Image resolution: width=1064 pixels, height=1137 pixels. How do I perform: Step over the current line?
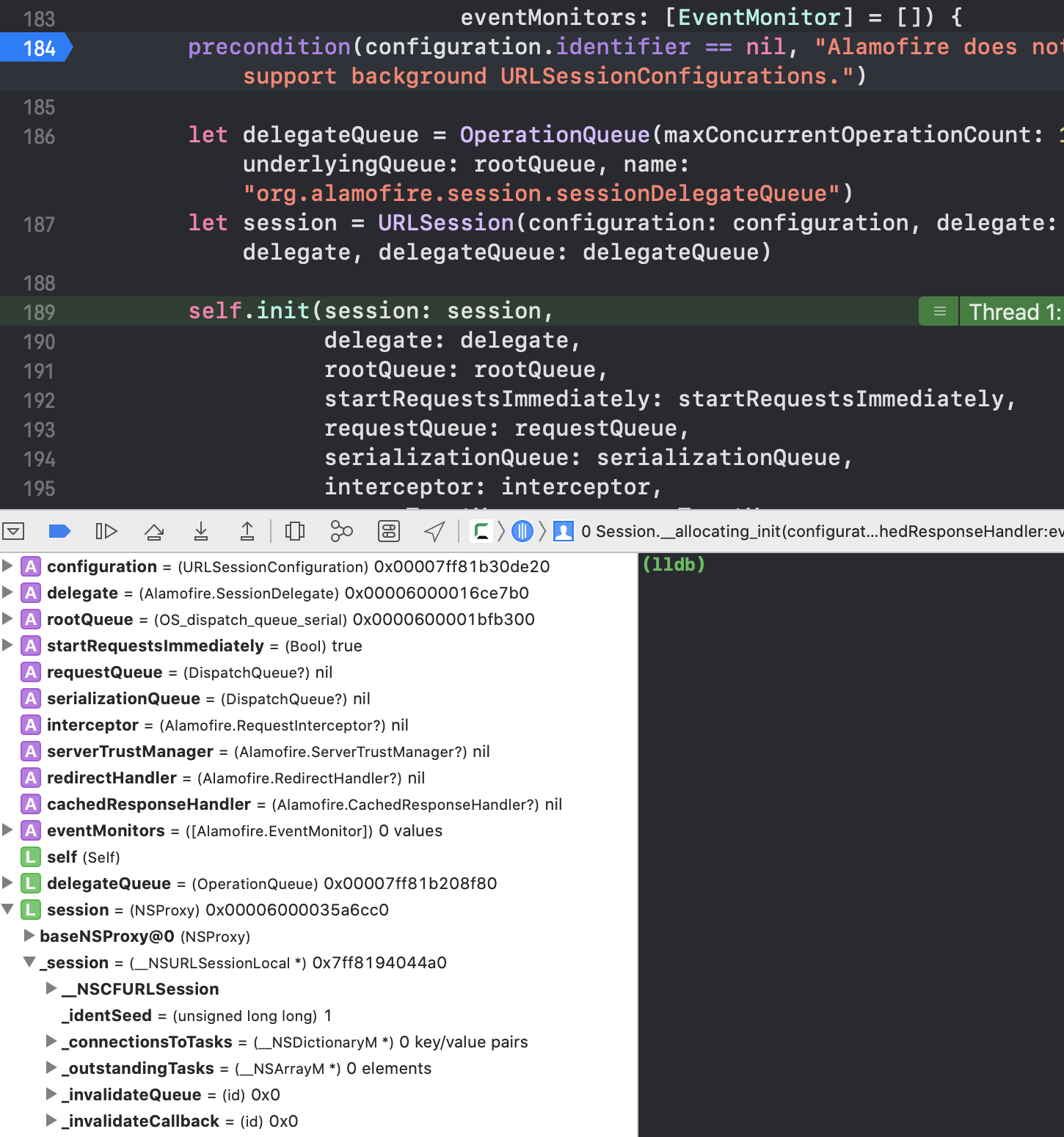[x=154, y=531]
